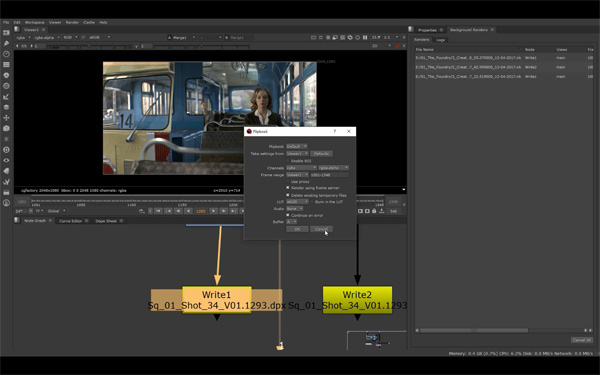The image size is (600, 375).
Task: Enable ROI checkbox in Flipbook dialog
Action: (288, 161)
